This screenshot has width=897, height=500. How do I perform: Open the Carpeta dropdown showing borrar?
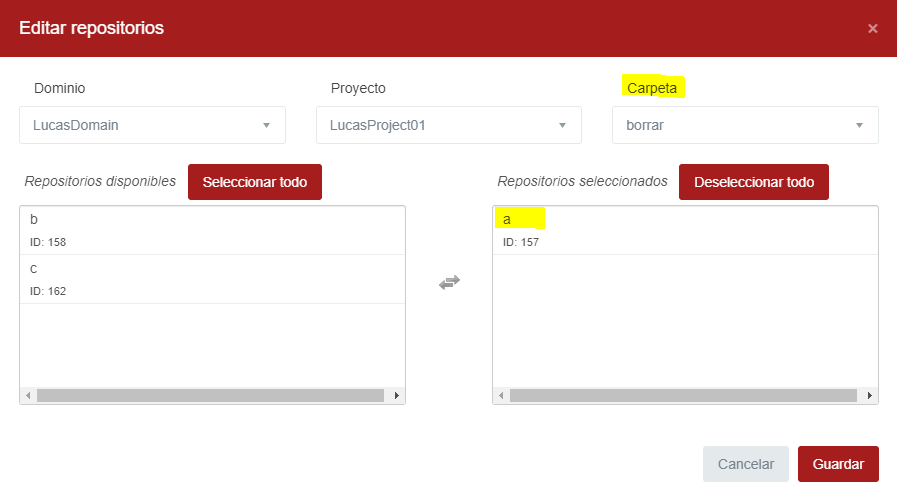tap(745, 125)
